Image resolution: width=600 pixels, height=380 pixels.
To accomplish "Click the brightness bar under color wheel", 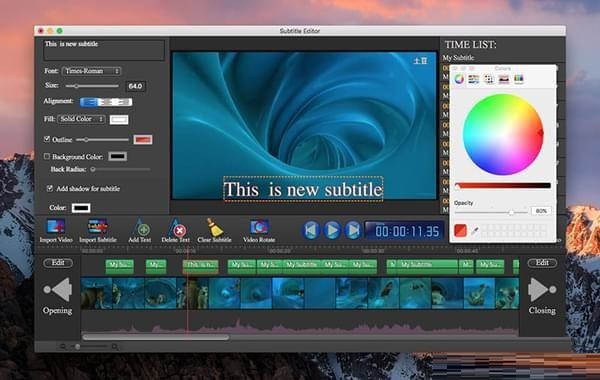I will pos(502,186).
